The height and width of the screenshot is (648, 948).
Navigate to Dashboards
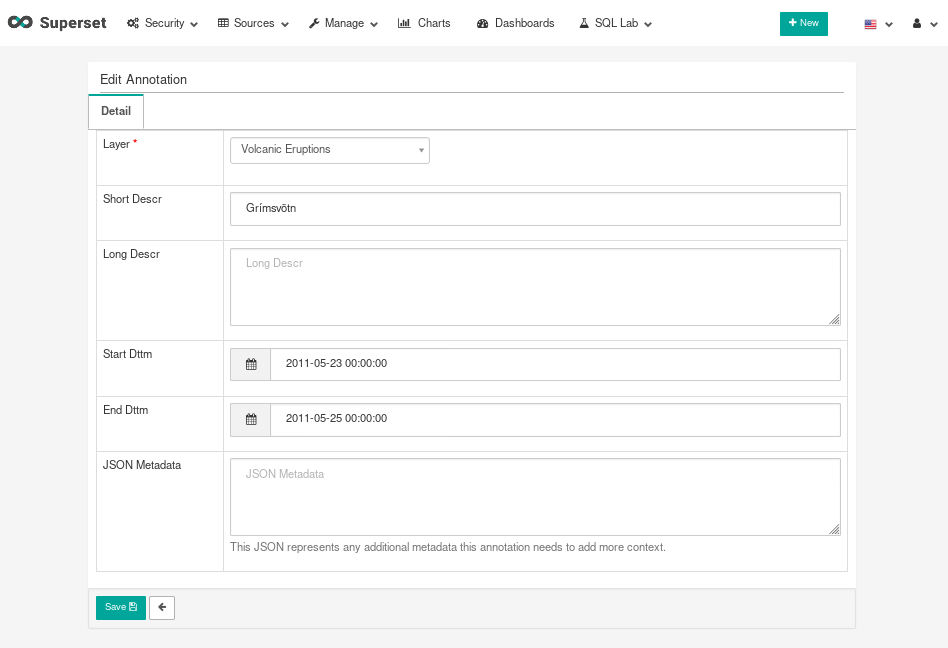516,23
